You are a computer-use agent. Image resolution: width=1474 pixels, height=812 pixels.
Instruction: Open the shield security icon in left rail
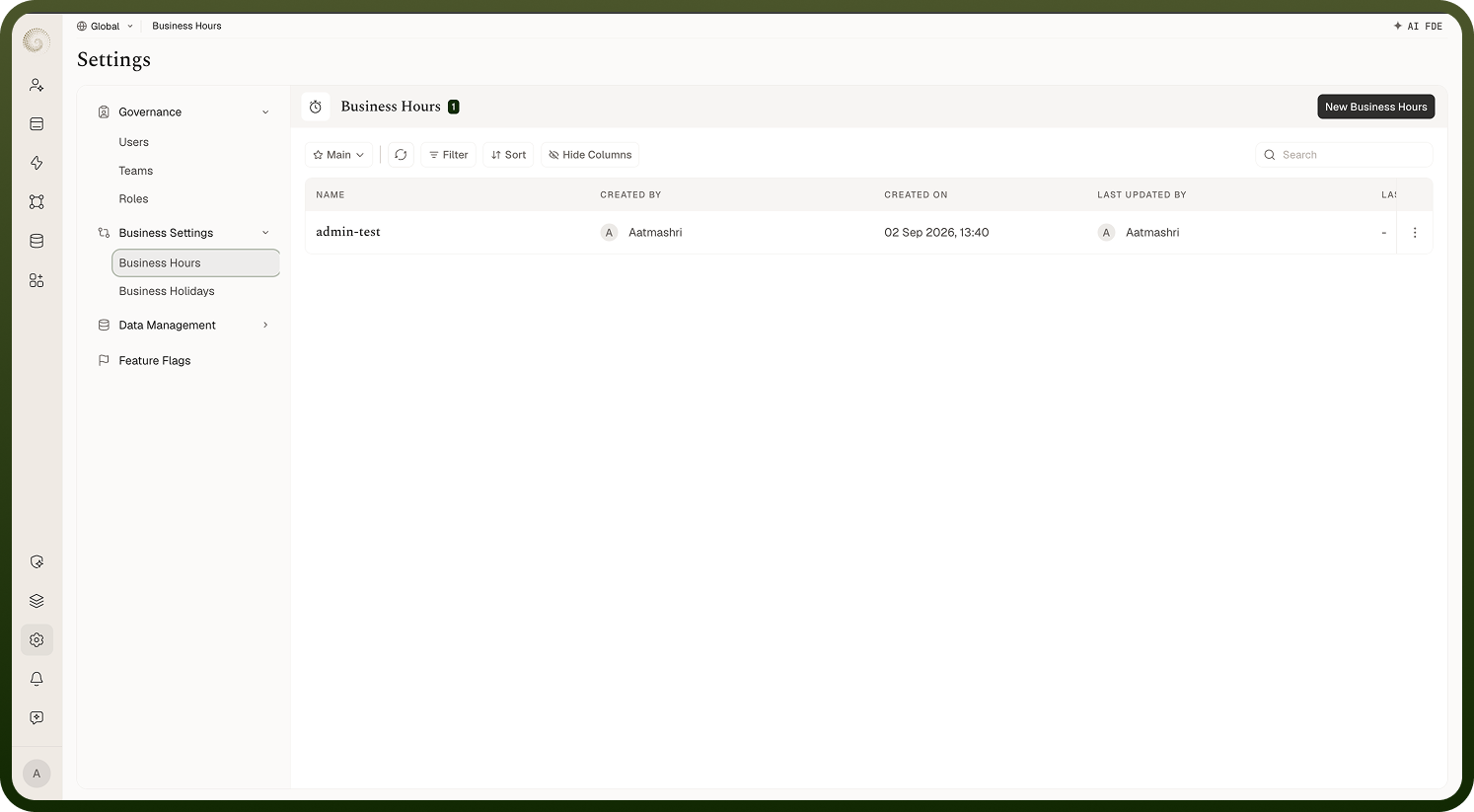click(x=37, y=562)
